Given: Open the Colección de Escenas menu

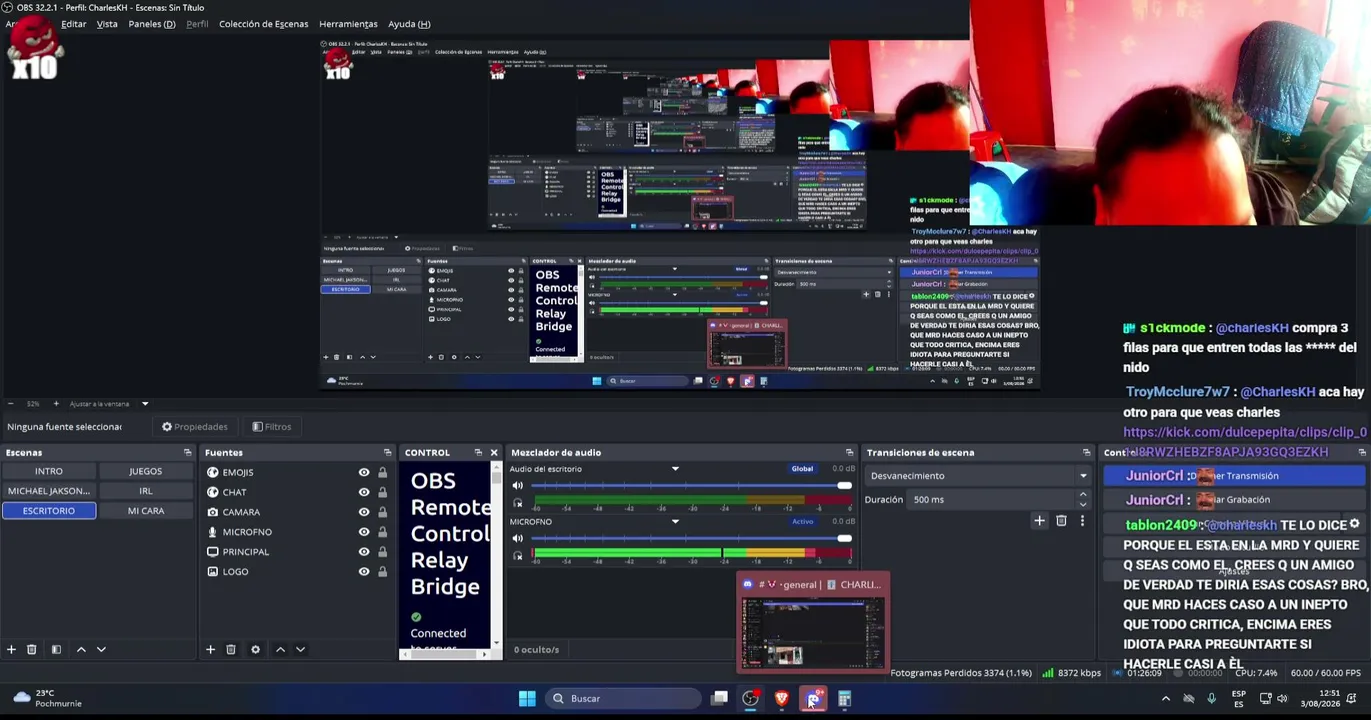Looking at the screenshot, I should click(264, 24).
